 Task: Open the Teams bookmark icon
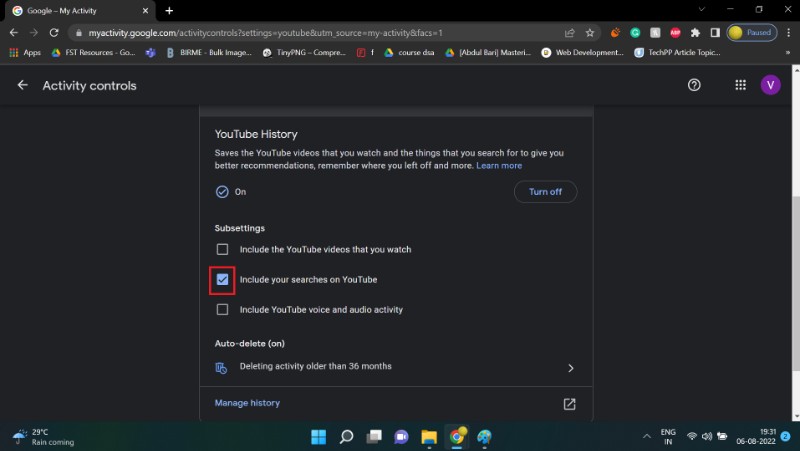coord(151,53)
